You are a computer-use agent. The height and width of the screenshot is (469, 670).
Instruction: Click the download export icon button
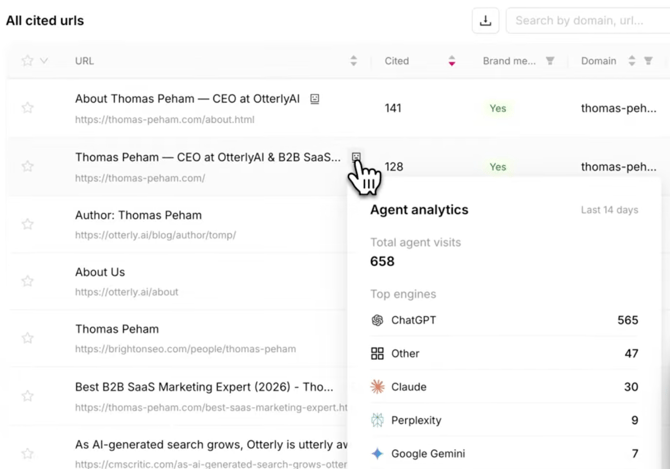[x=485, y=21]
